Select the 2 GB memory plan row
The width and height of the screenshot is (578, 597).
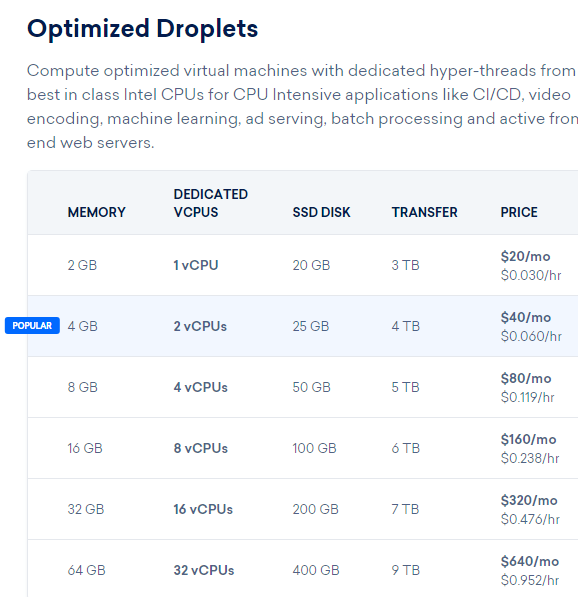303,265
